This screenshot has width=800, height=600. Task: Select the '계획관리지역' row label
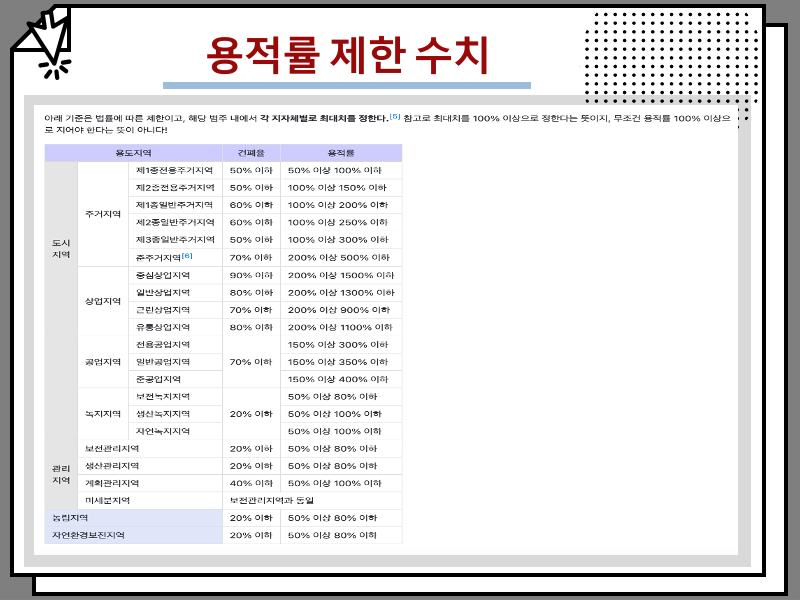tap(112, 483)
